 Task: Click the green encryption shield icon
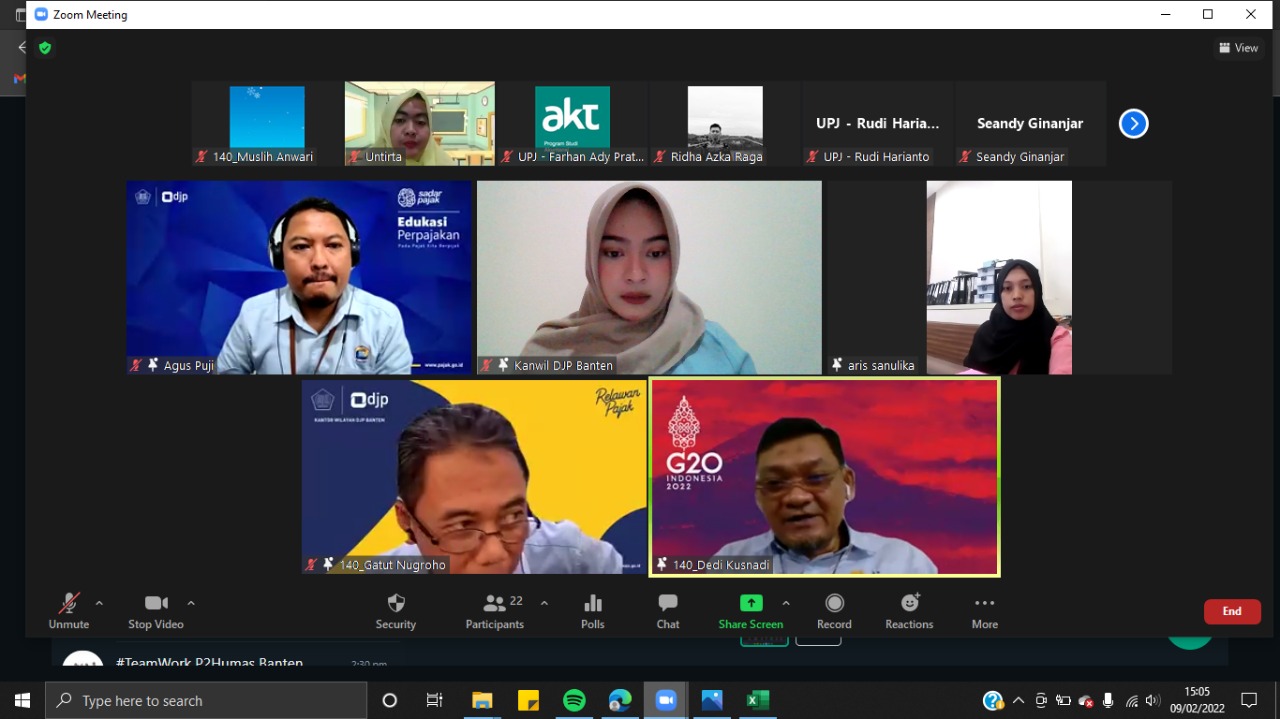pyautogui.click(x=44, y=48)
